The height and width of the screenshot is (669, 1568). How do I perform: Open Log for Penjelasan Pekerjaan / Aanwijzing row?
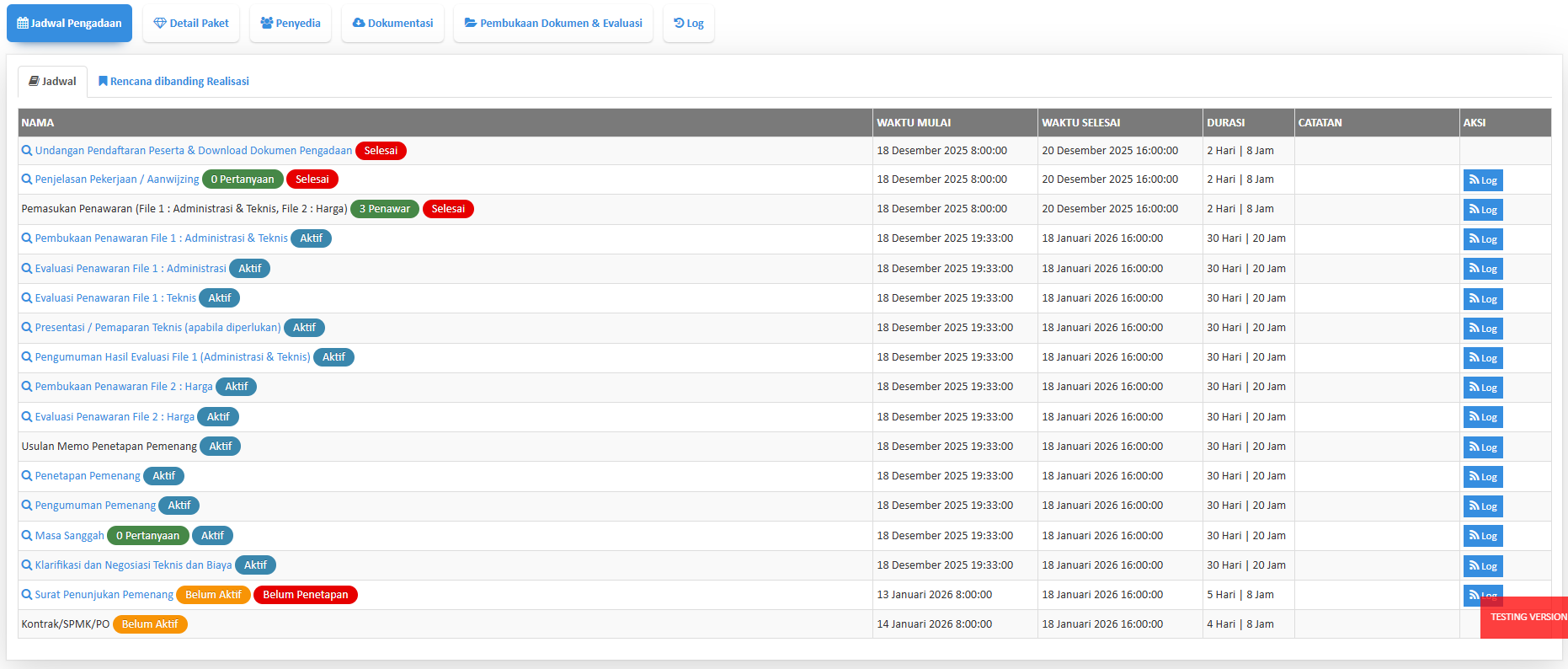pyautogui.click(x=1483, y=180)
